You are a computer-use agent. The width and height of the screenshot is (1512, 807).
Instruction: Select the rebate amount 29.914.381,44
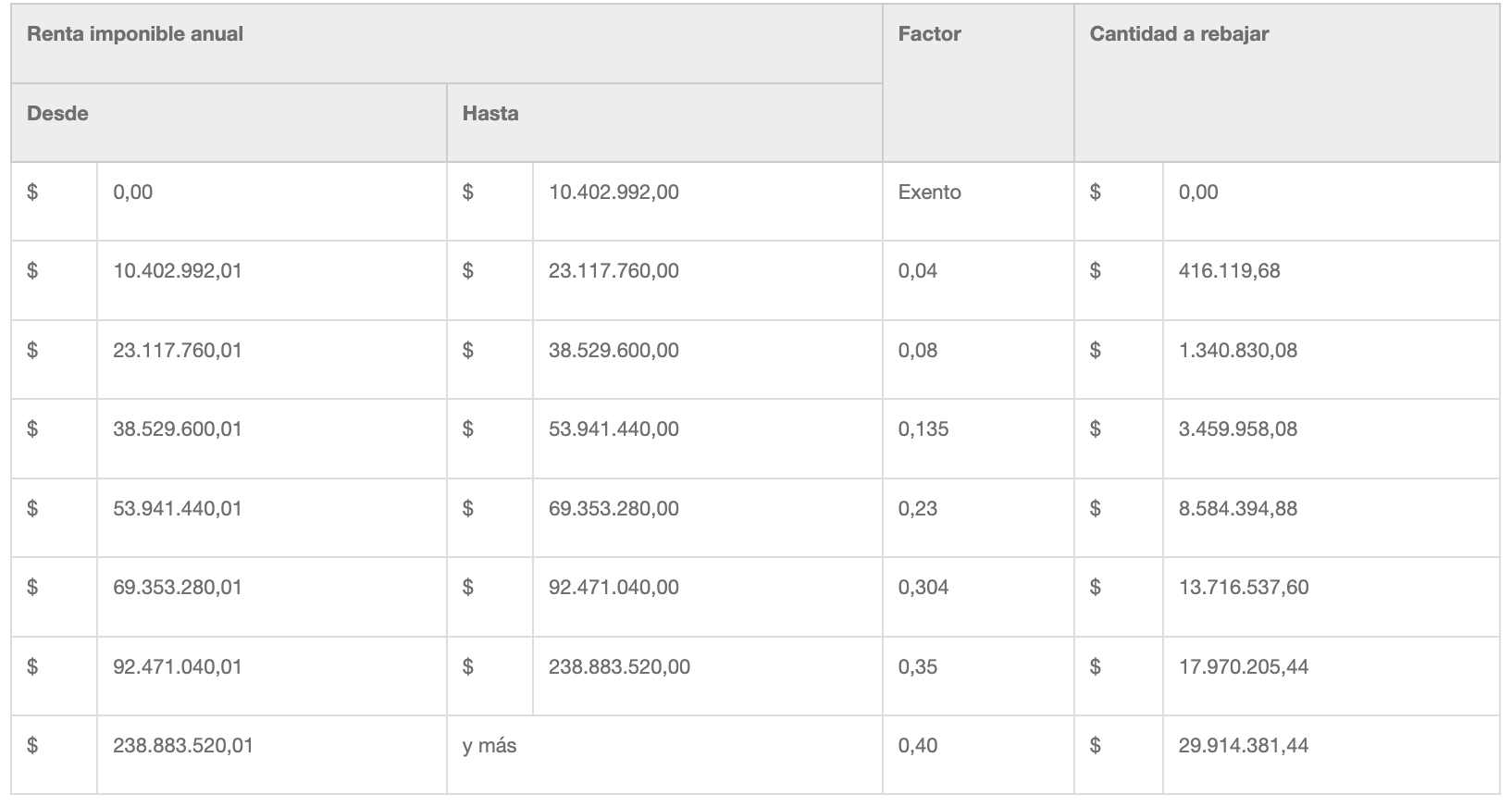point(1244,746)
